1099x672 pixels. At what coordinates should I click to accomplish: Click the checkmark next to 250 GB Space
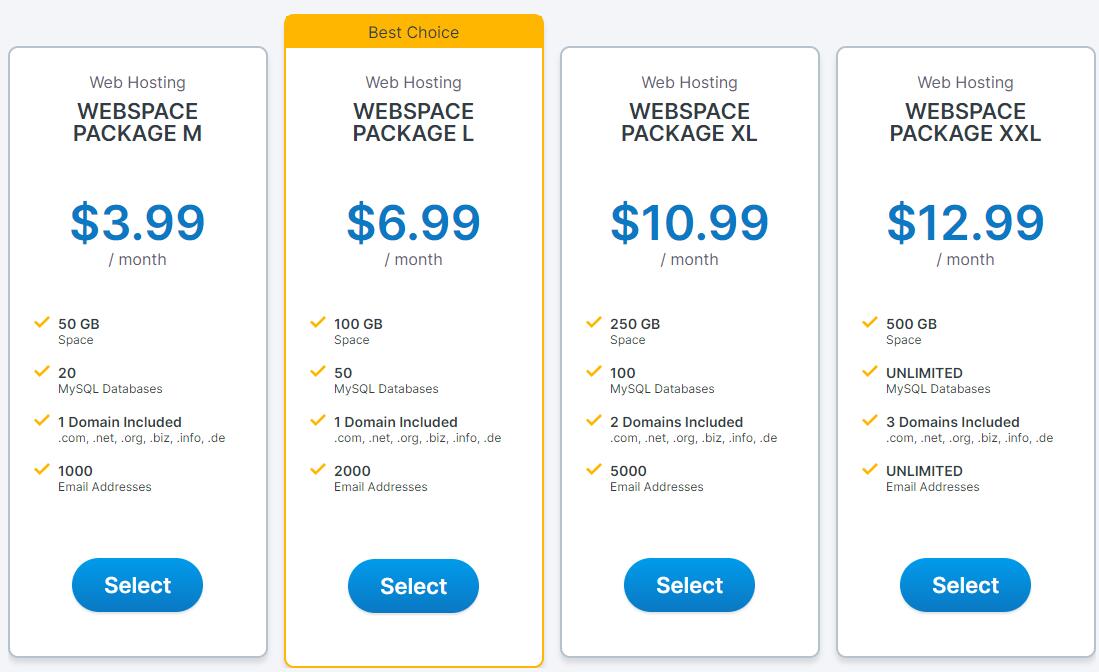pos(594,322)
